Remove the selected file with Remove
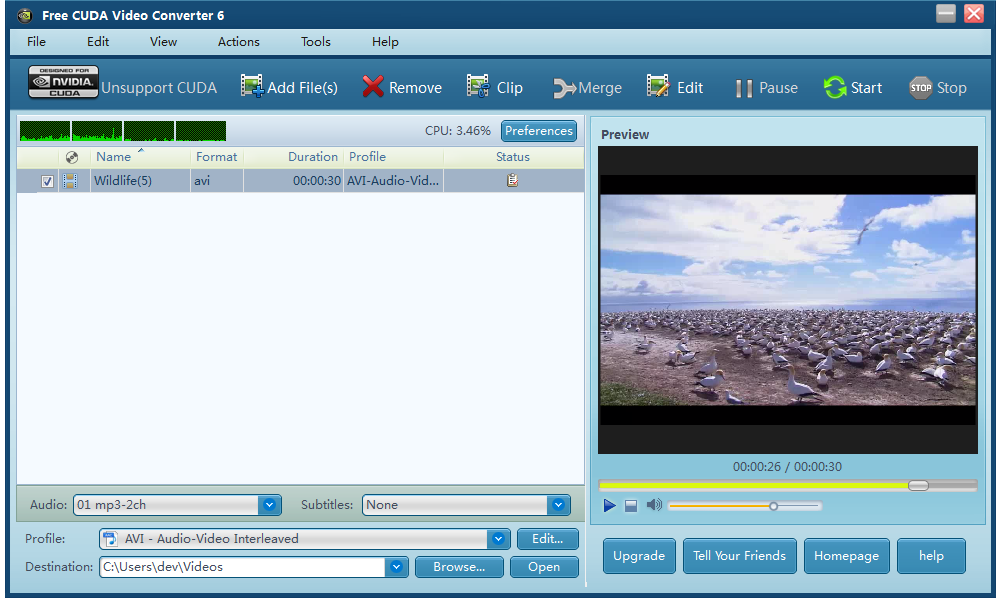The width and height of the screenshot is (1001, 598). pyautogui.click(x=402, y=87)
